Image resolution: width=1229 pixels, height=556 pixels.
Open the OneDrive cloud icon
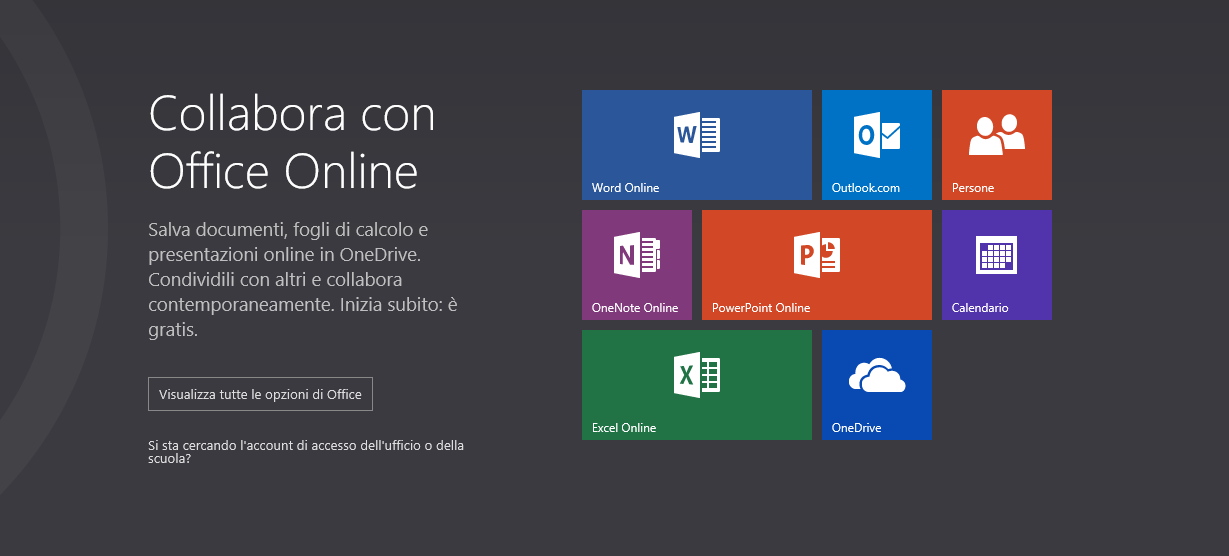coord(877,375)
